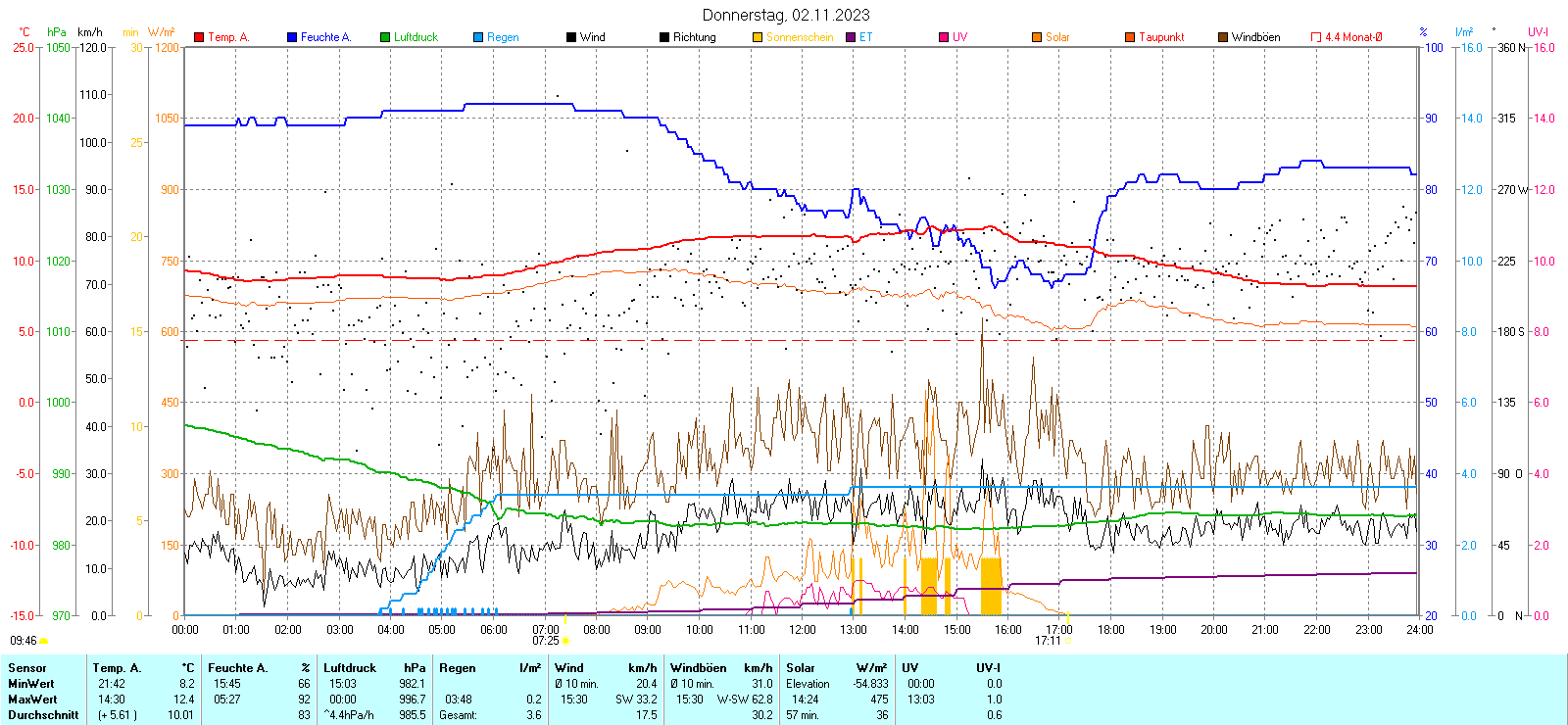Click the Sensor column header in table
Viewport: 1568px width, 725px height.
click(x=27, y=668)
